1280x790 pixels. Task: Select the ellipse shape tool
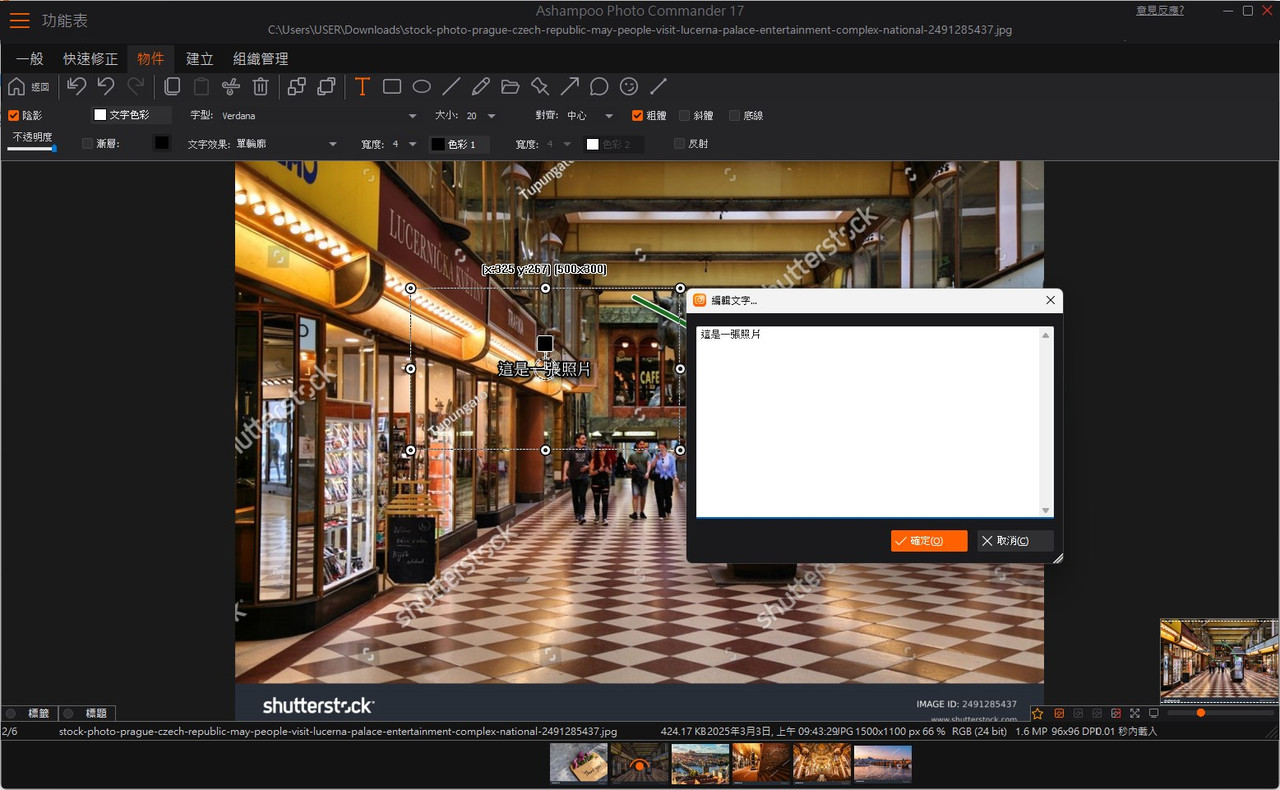[422, 87]
